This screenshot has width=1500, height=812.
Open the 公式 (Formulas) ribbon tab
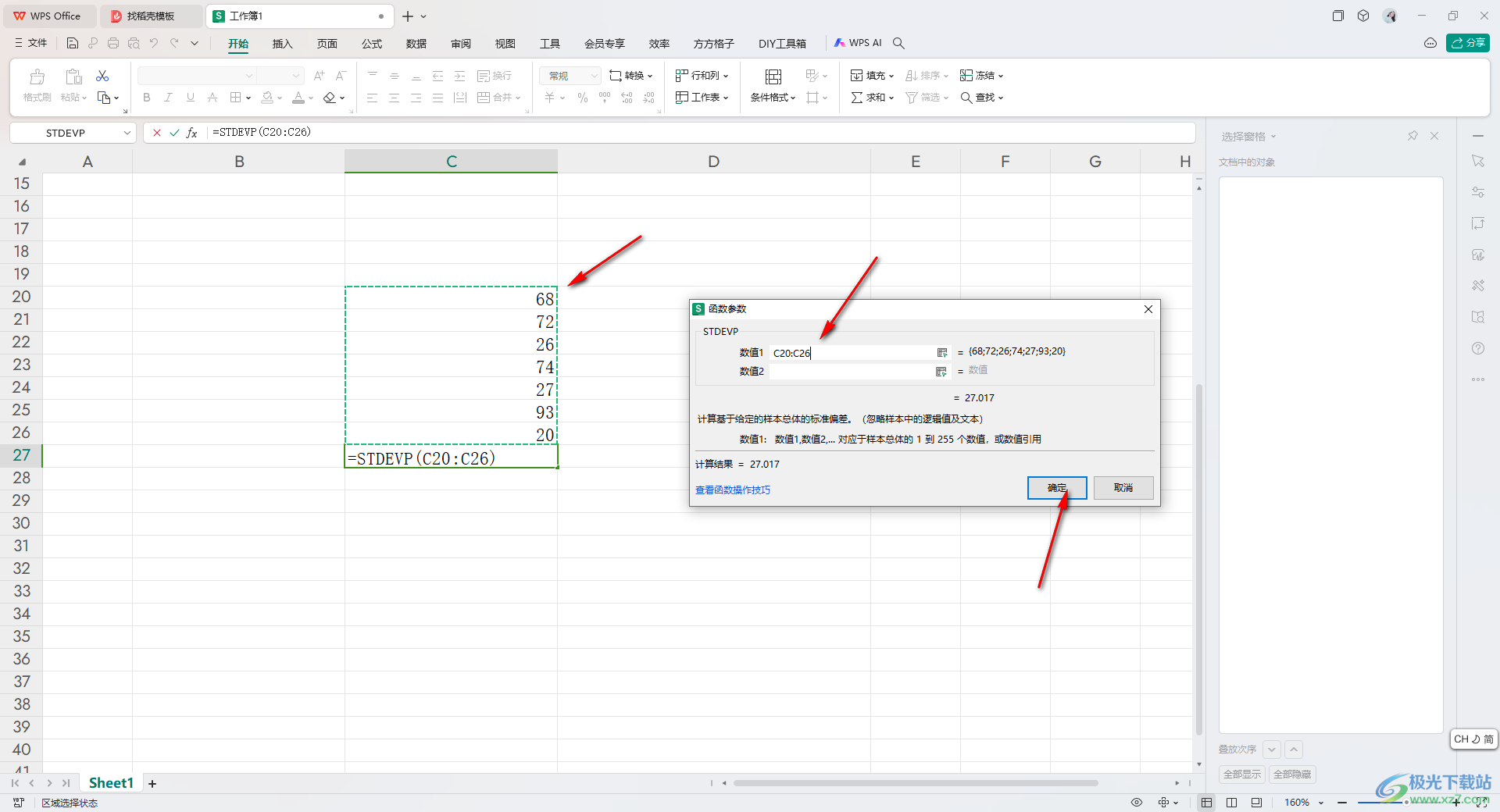[x=372, y=44]
